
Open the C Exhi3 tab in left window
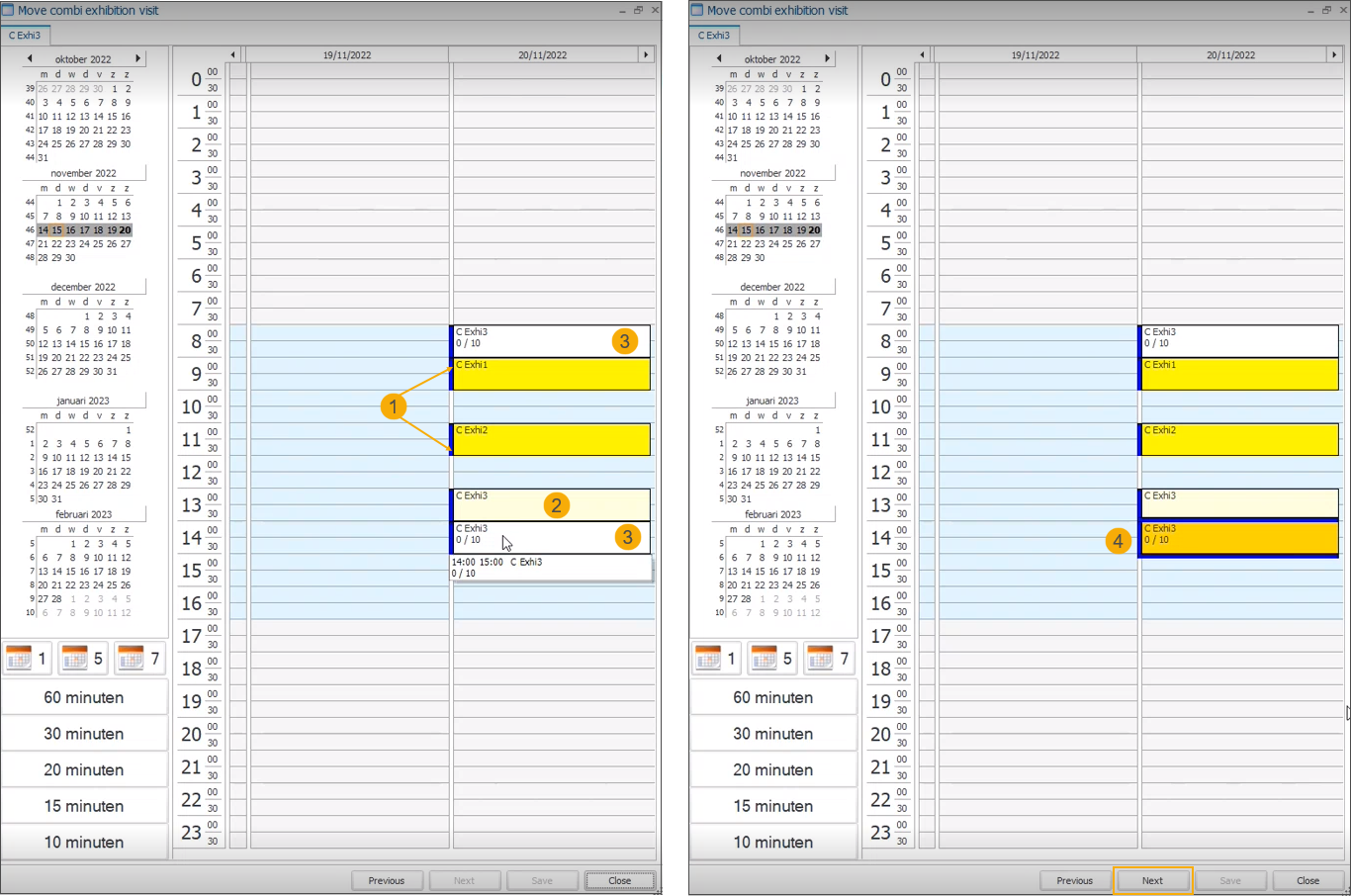point(25,36)
